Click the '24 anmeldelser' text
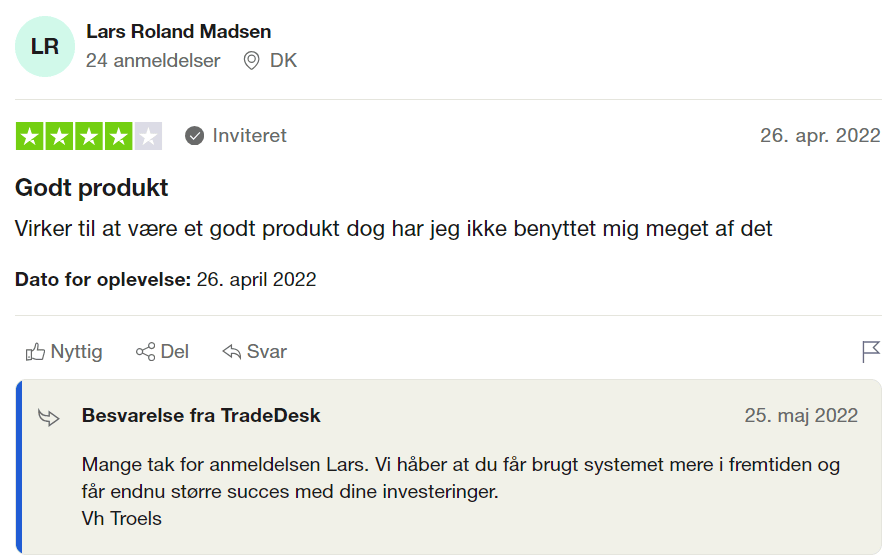893x557 pixels. pyautogui.click(x=153, y=60)
